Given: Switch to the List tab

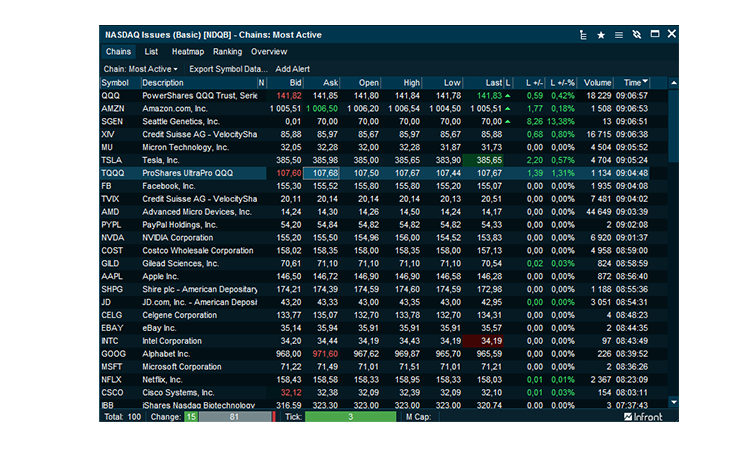Looking at the screenshot, I should click(151, 52).
